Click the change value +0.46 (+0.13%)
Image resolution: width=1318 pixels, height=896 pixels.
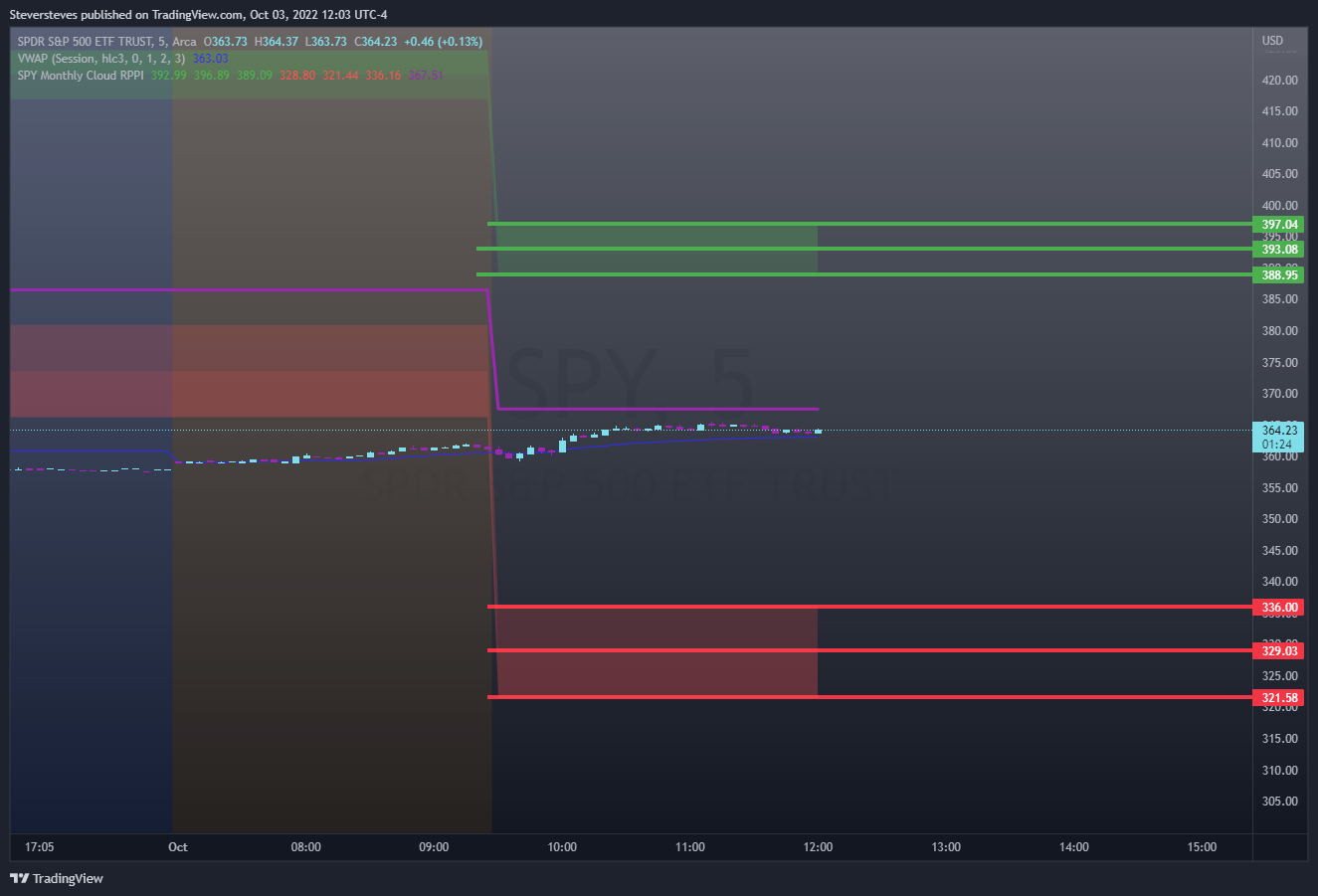click(443, 42)
